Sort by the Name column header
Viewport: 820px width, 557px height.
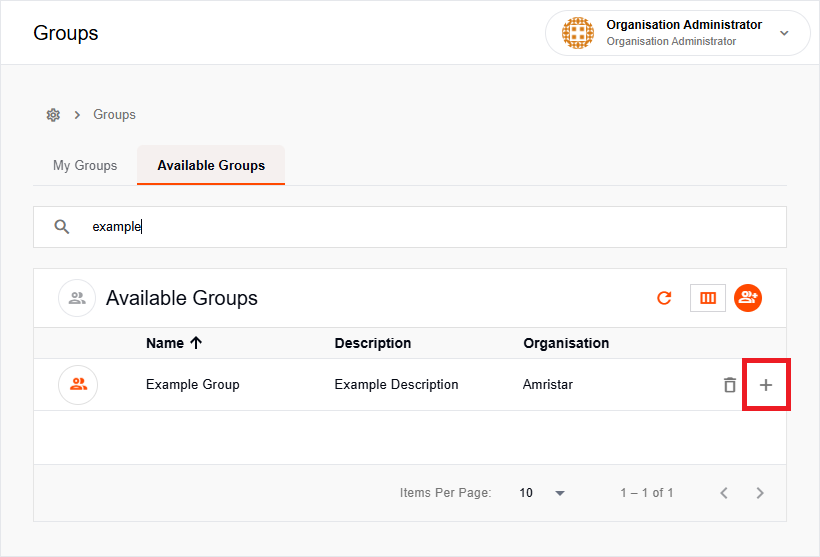(165, 343)
